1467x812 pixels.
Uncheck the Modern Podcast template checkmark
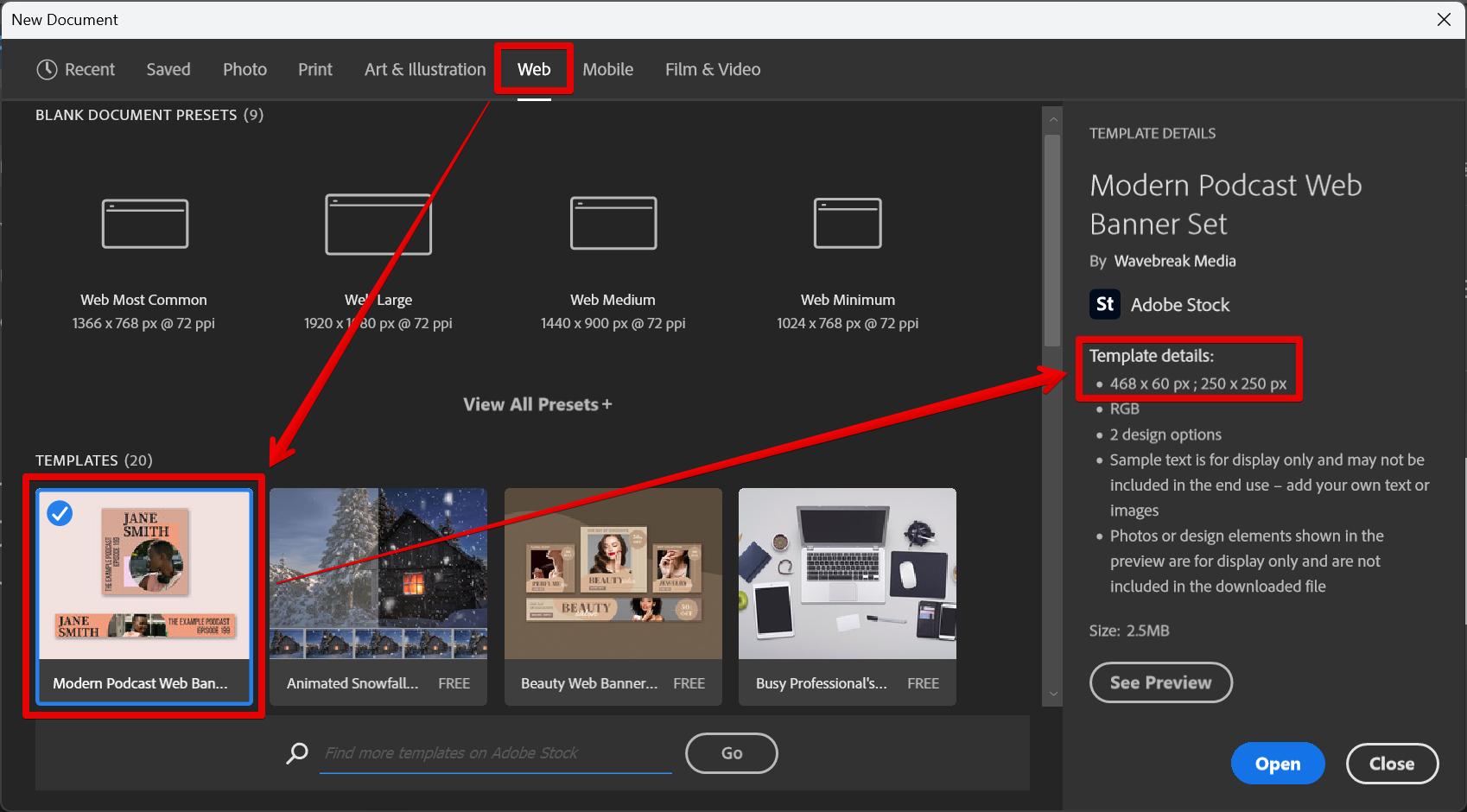tap(60, 514)
